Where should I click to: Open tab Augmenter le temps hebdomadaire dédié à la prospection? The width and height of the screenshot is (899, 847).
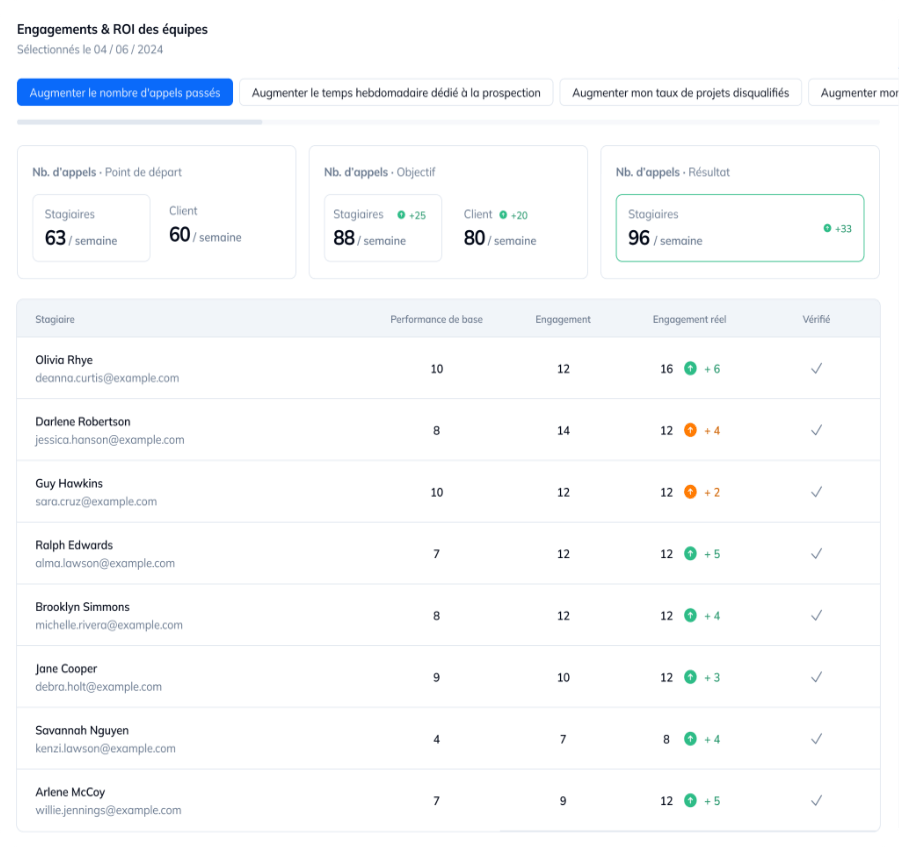pos(396,92)
